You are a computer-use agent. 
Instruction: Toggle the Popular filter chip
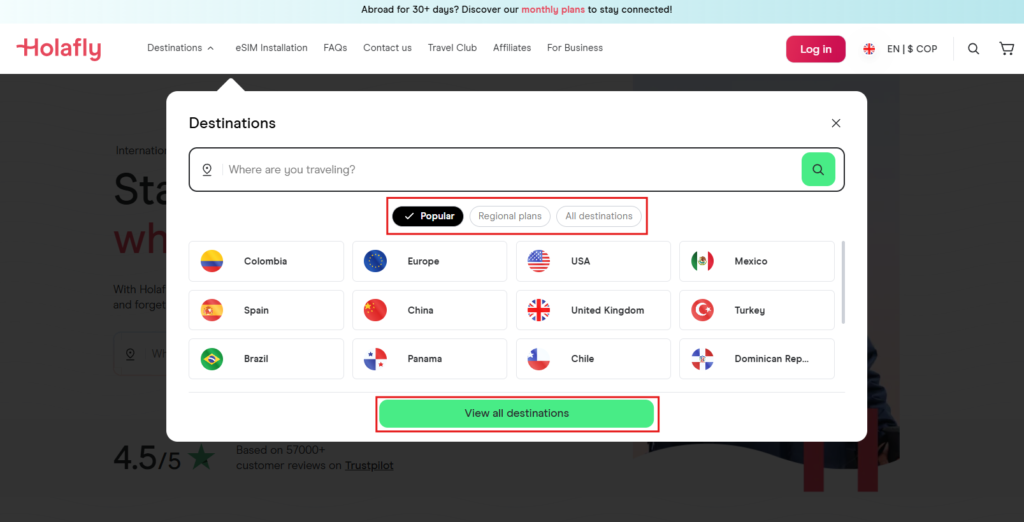click(x=428, y=216)
